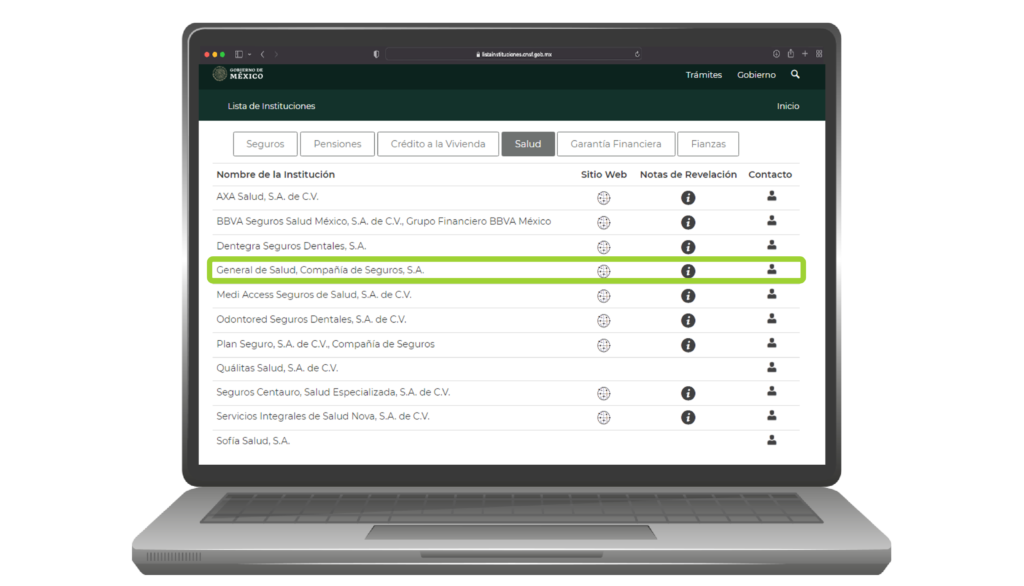1024x586 pixels.
Task: Open a new browser tab with plus
Action: pyautogui.click(x=805, y=54)
